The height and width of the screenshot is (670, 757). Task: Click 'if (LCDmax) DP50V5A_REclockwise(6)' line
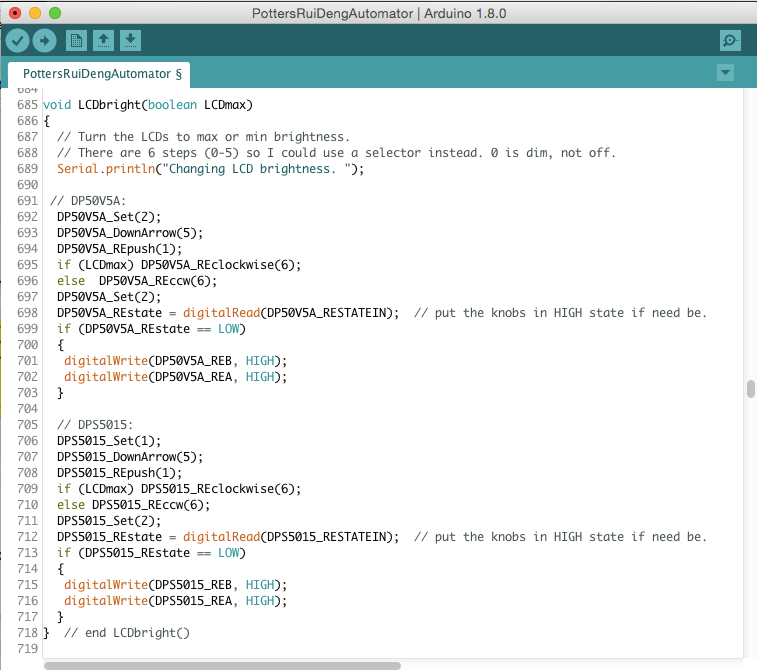pos(179,265)
